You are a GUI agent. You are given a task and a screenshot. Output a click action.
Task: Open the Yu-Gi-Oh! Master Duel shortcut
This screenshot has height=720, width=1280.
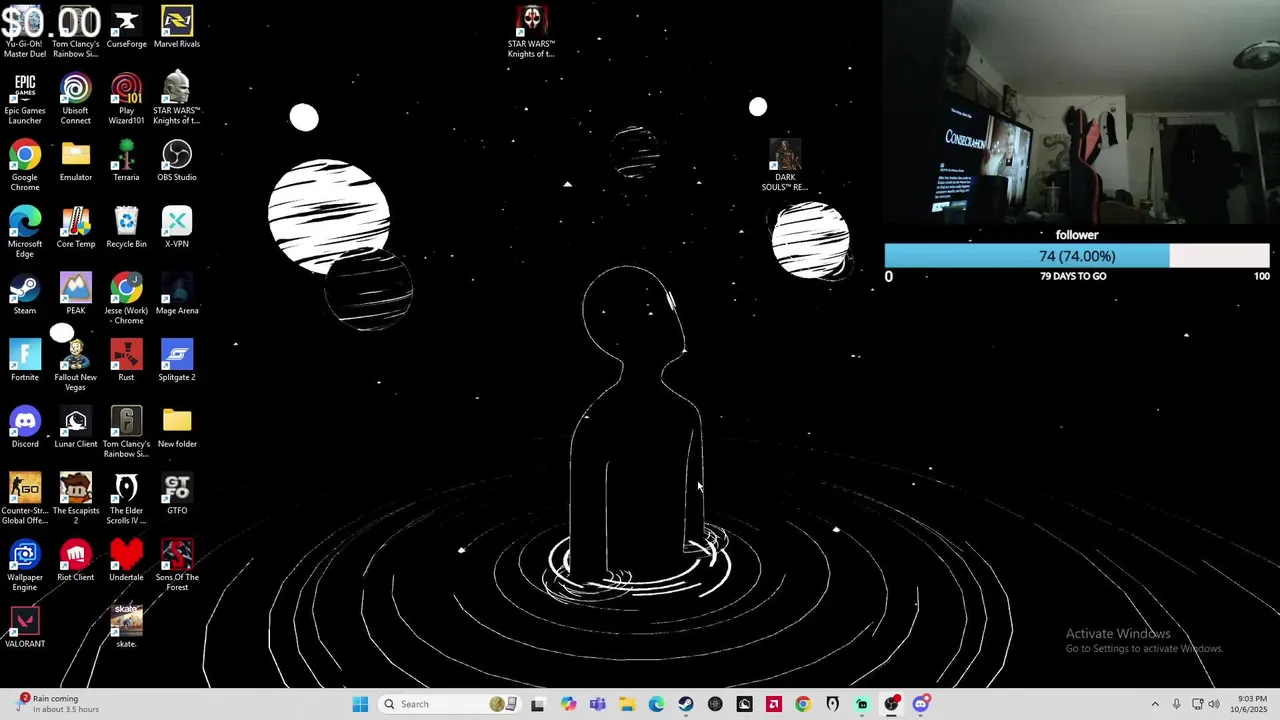coord(25,30)
